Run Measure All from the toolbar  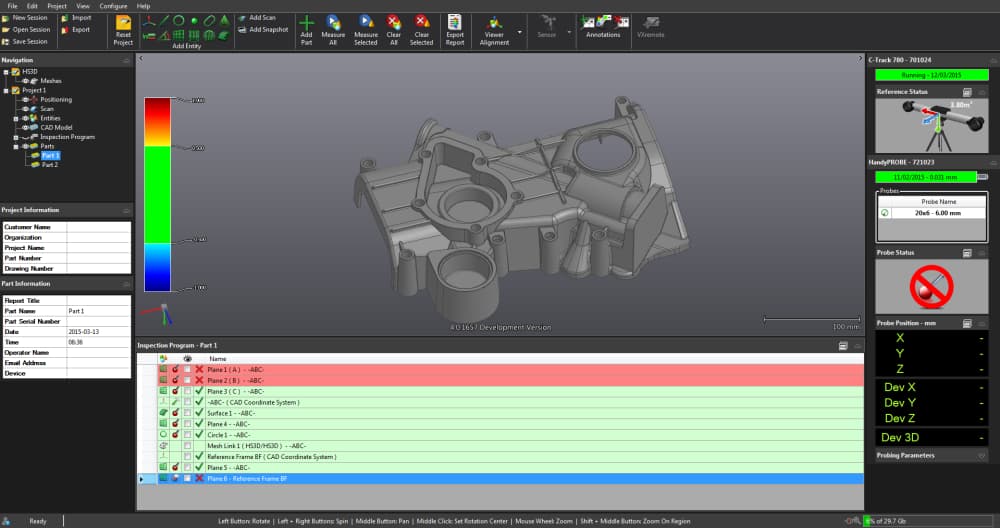coord(333,22)
